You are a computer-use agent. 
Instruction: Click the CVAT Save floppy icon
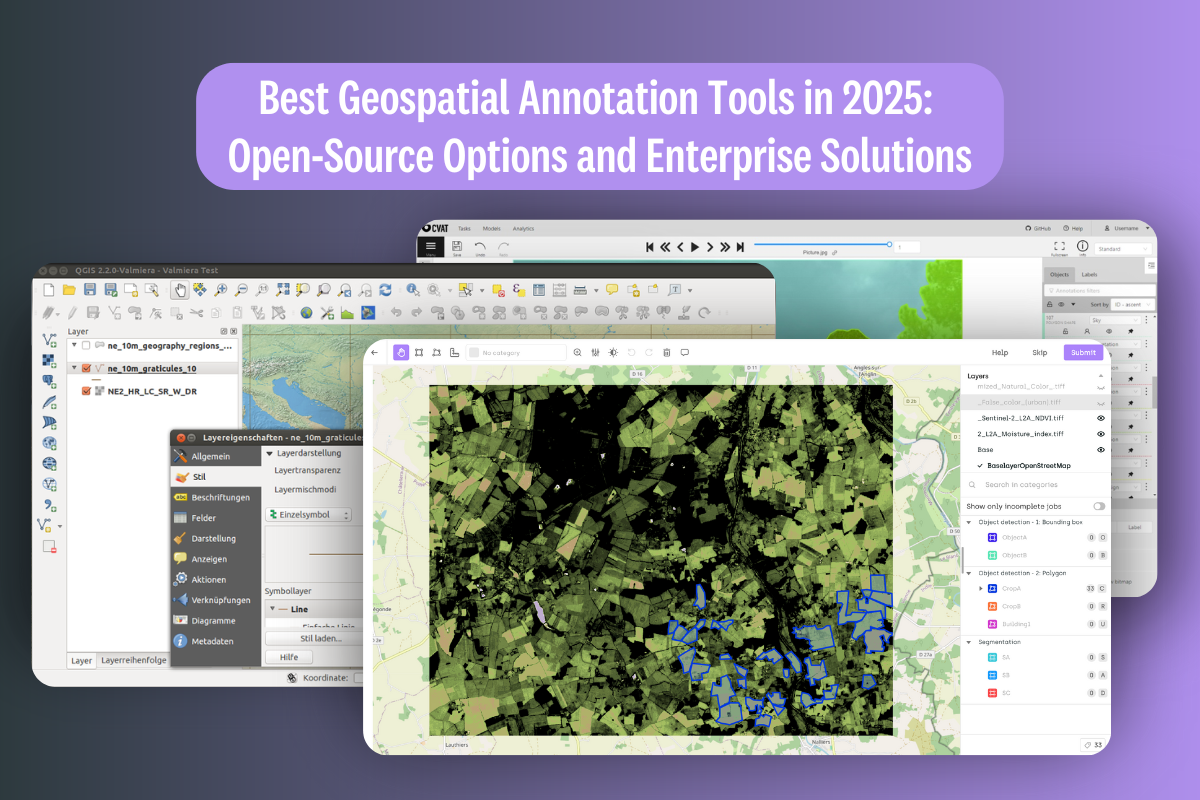(457, 248)
